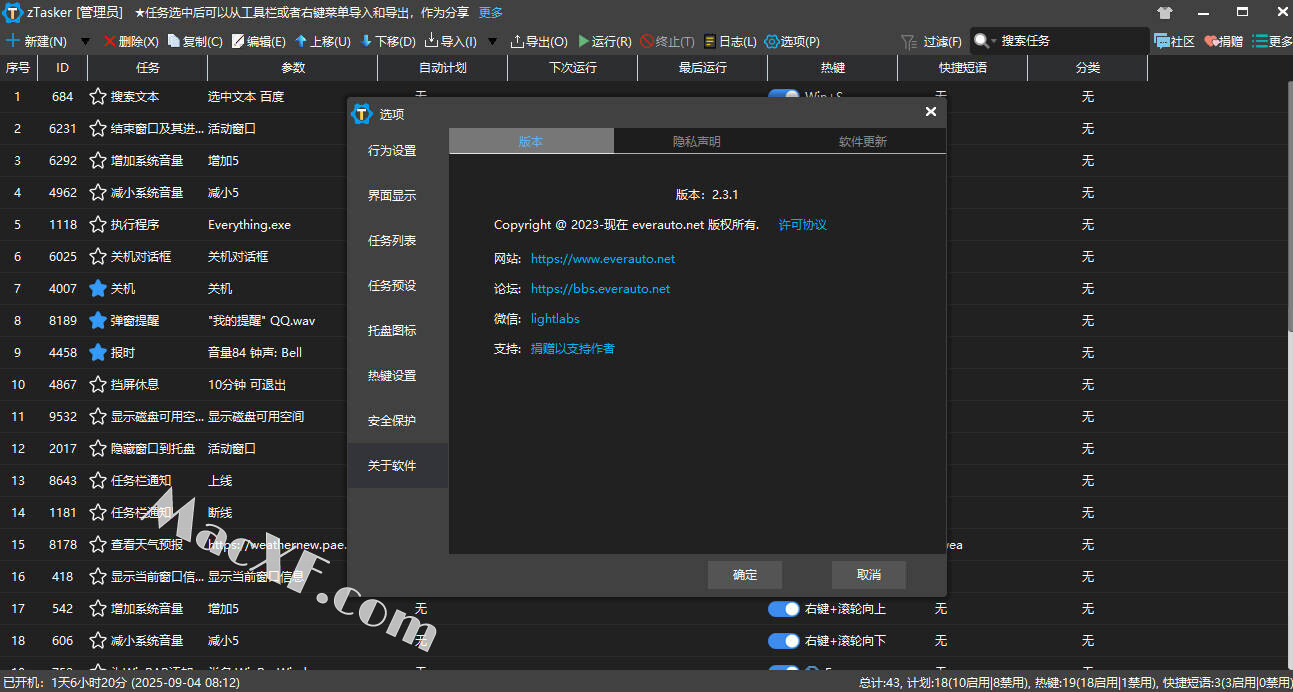The image size is (1293, 692).
Task: Sort by the ID column header
Action: click(63, 68)
